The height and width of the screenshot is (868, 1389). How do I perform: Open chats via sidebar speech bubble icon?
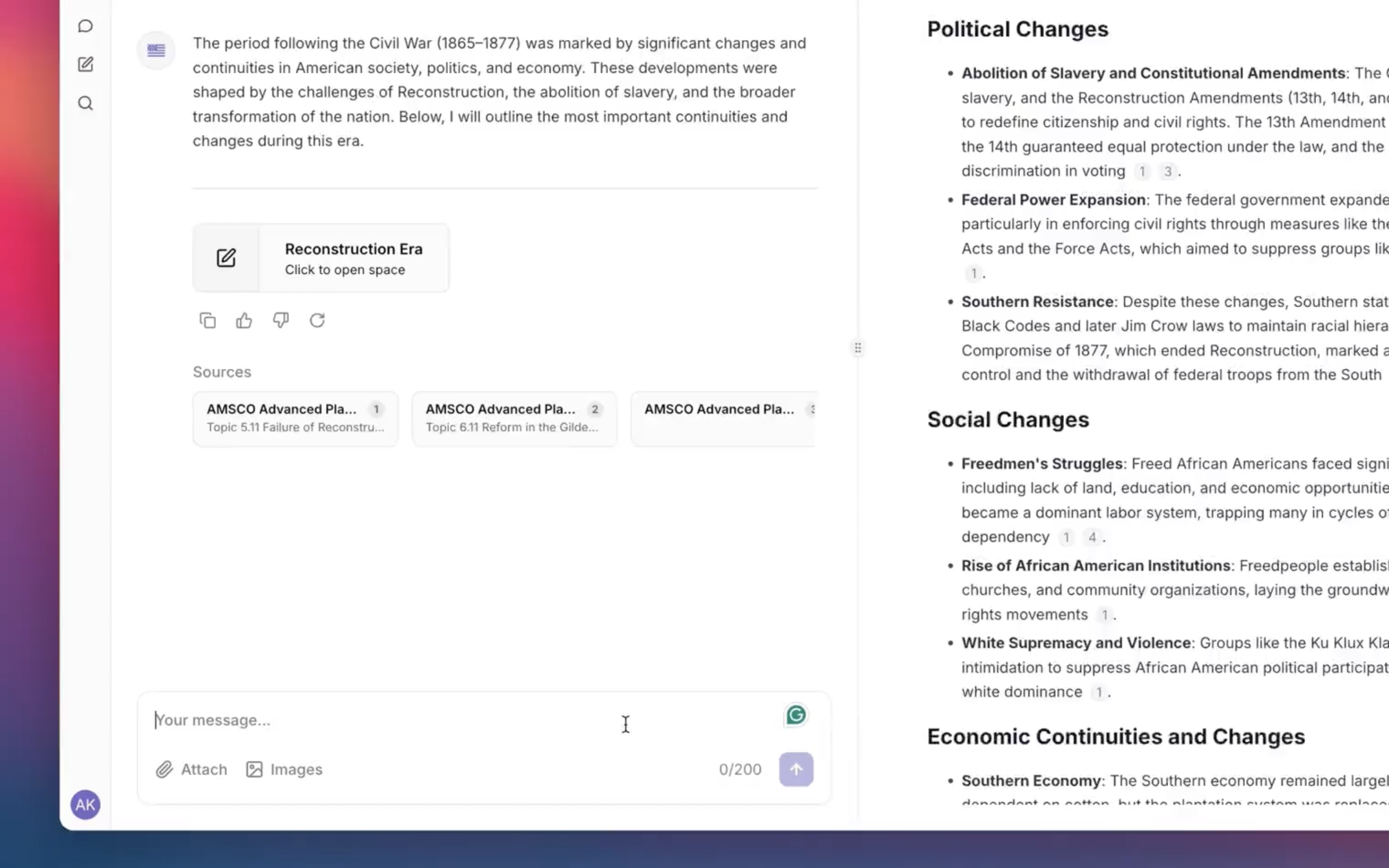(x=85, y=26)
